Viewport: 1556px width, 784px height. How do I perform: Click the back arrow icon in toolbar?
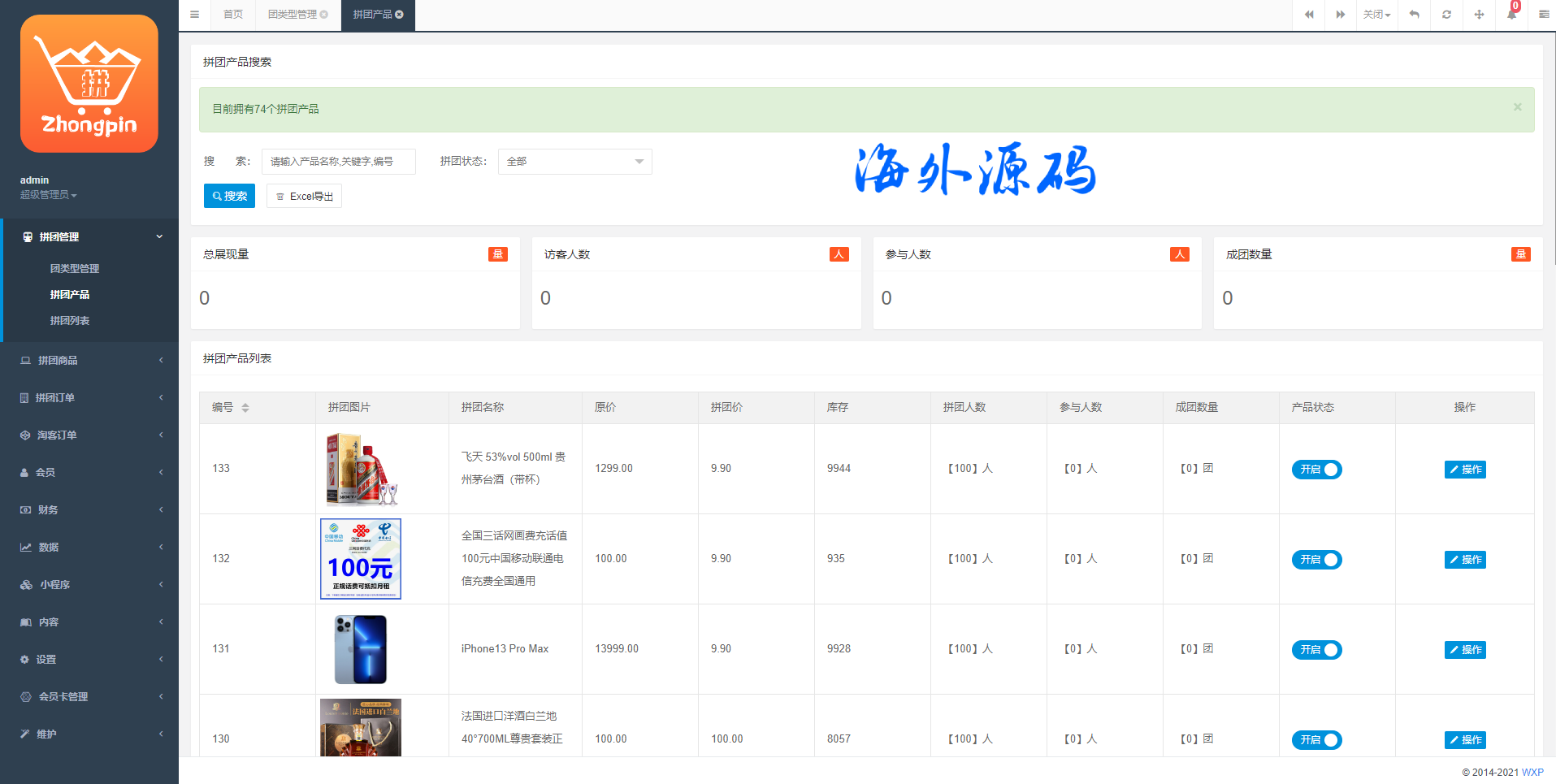click(1414, 15)
